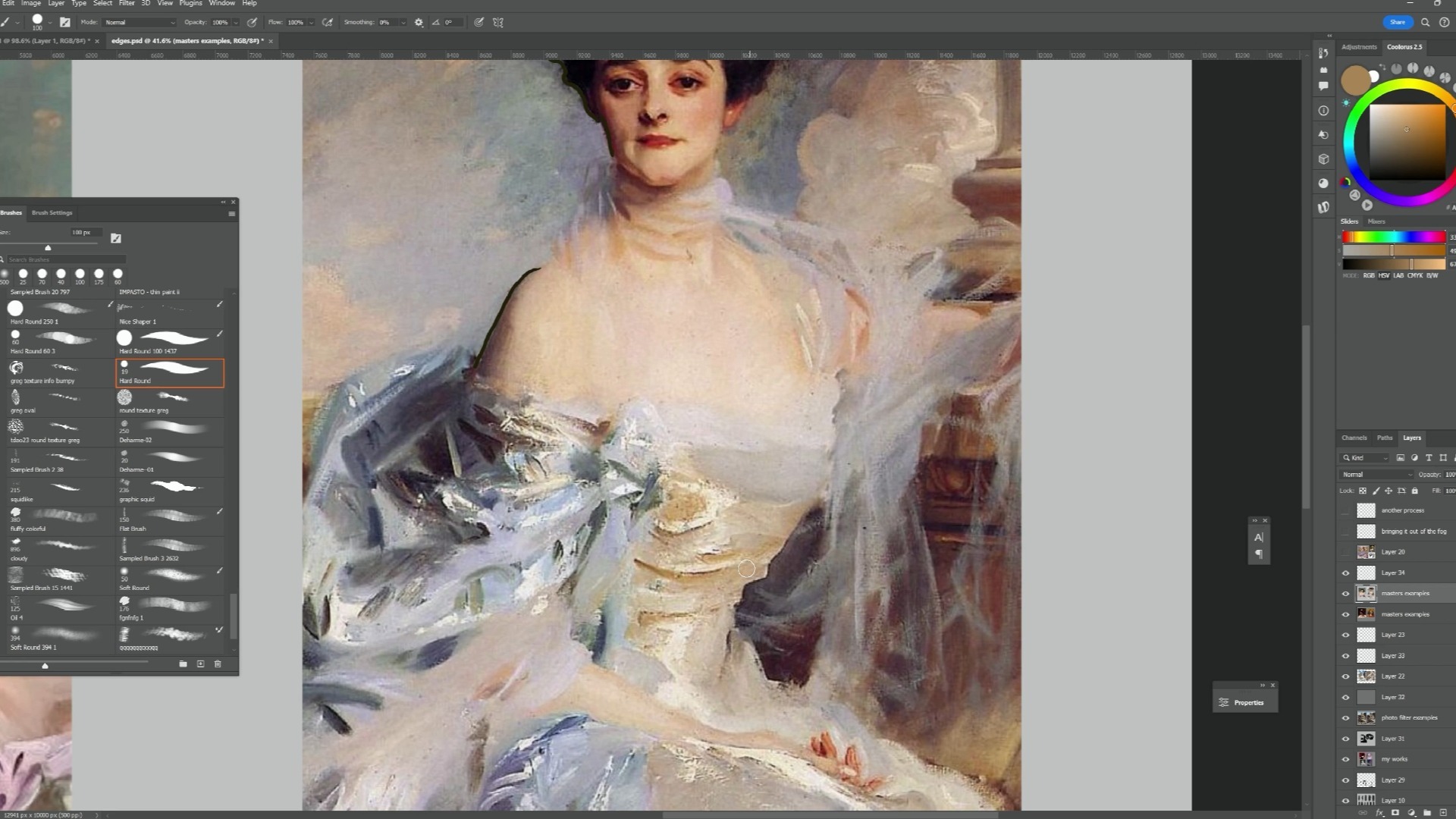Filter layers by type layers (T) icon

(1429, 458)
